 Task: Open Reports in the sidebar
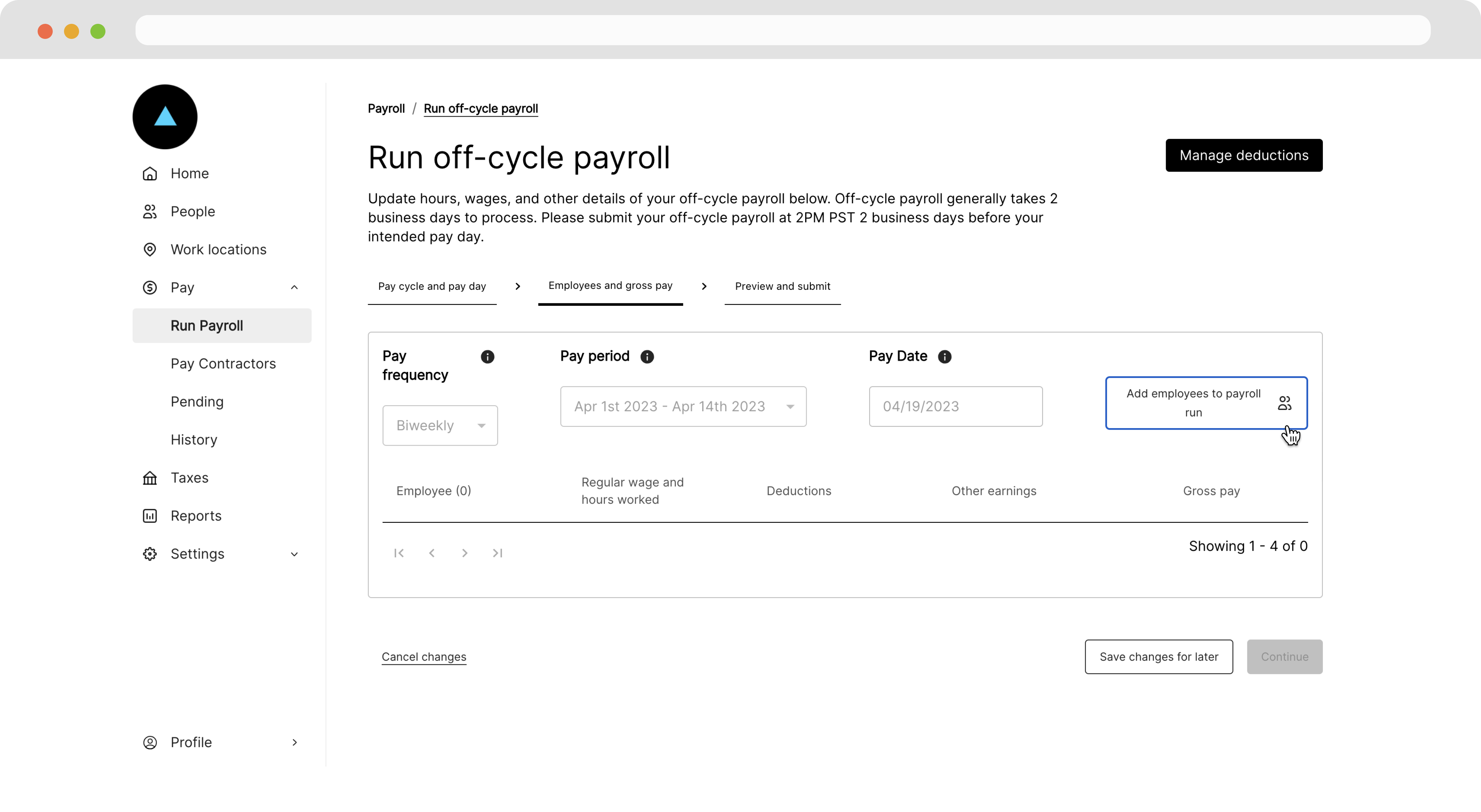pyautogui.click(x=222, y=516)
